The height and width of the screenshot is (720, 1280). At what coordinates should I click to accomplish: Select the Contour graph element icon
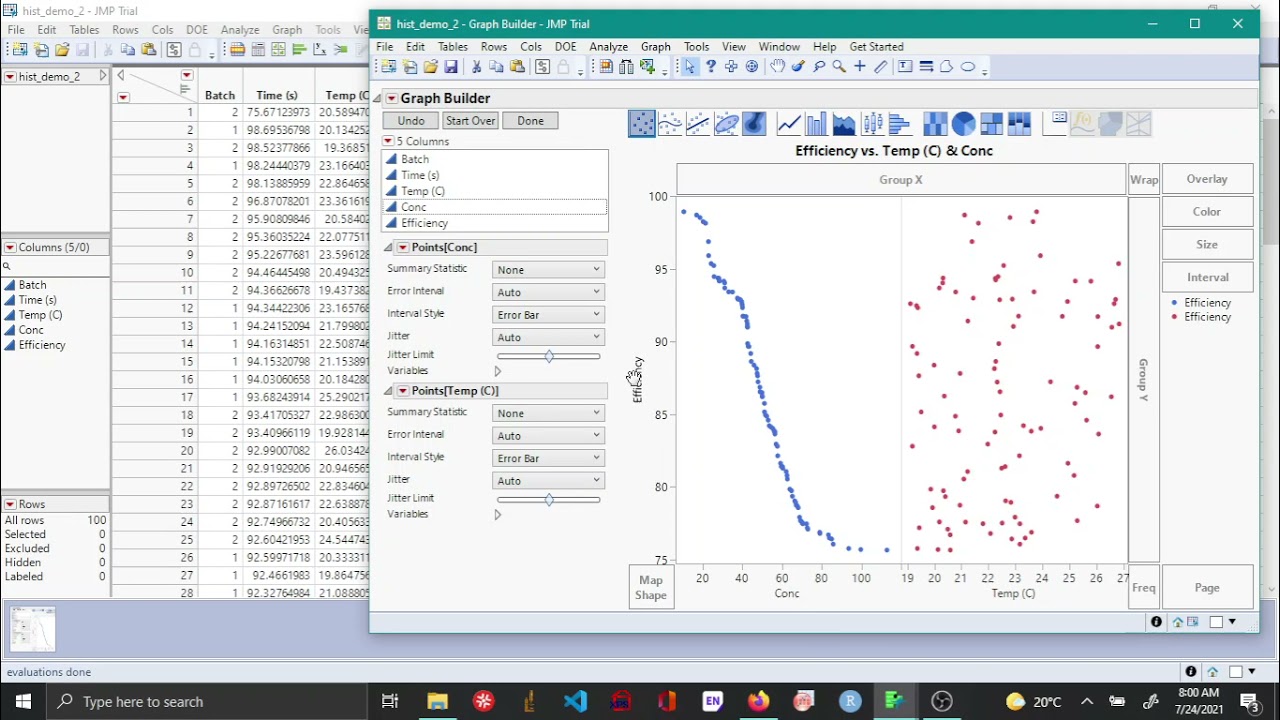(x=754, y=124)
